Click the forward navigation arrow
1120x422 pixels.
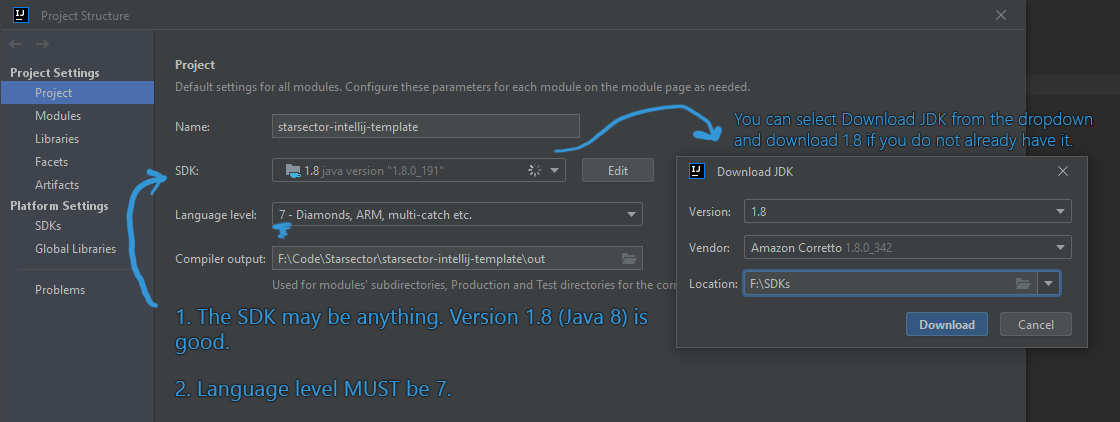[x=42, y=44]
